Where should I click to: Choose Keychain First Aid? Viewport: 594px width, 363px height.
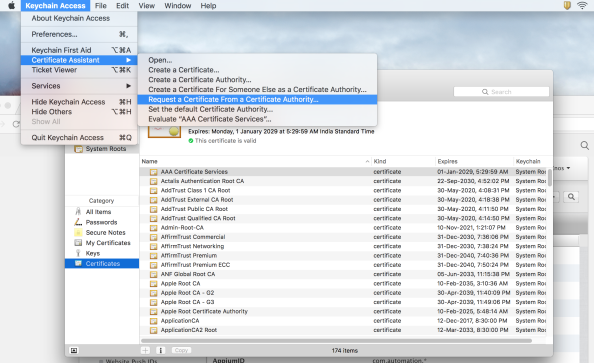point(79,50)
